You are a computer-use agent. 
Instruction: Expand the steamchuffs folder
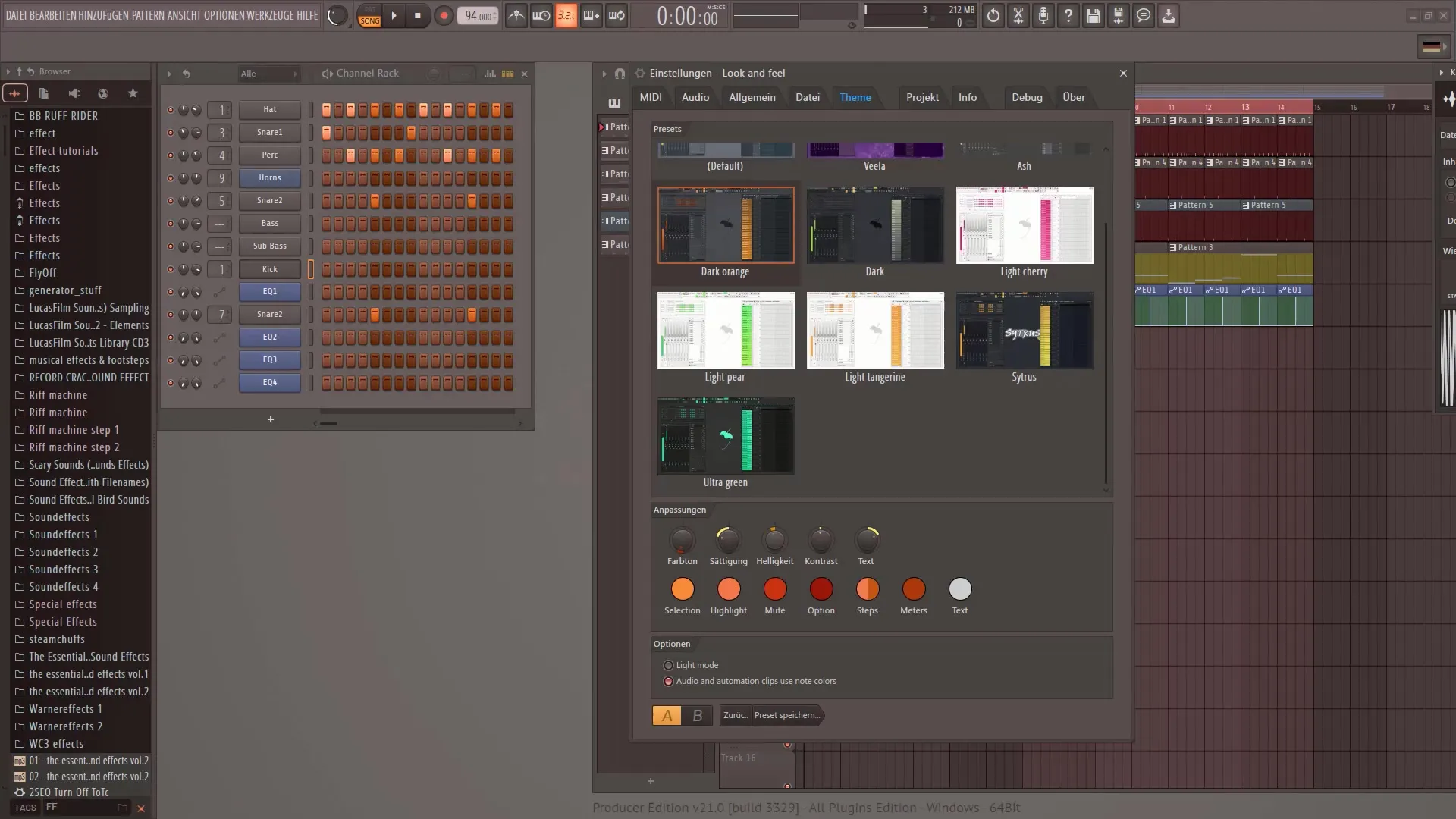click(x=50, y=639)
